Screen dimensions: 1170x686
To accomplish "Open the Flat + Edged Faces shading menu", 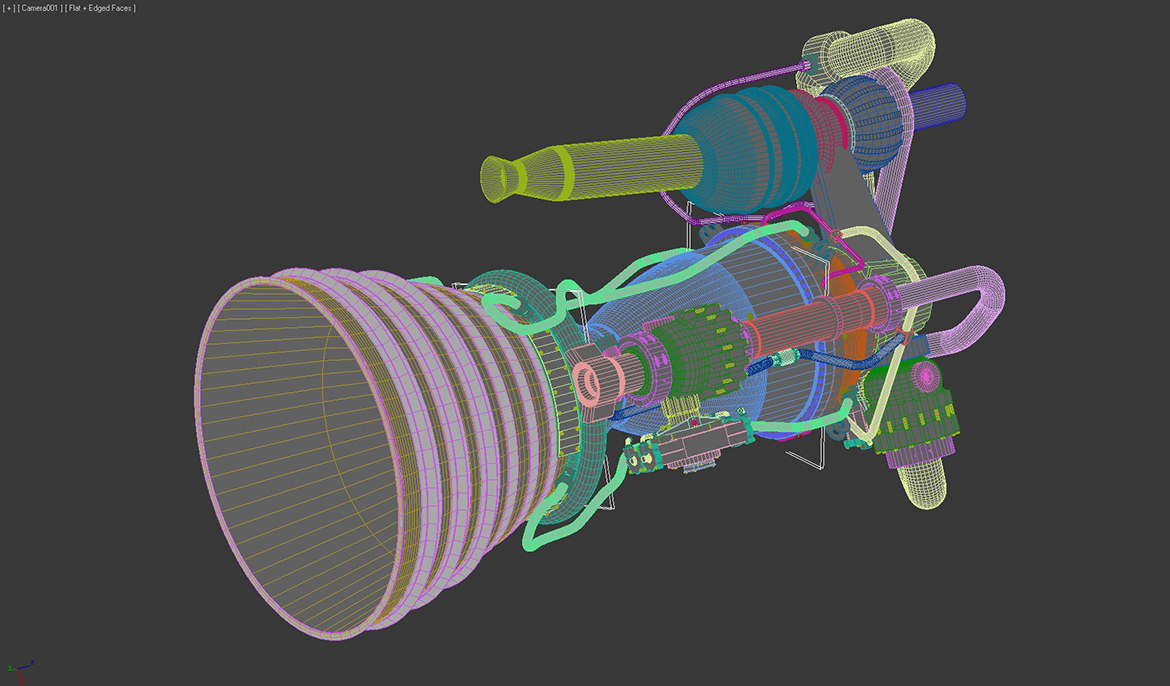I will coord(100,7).
